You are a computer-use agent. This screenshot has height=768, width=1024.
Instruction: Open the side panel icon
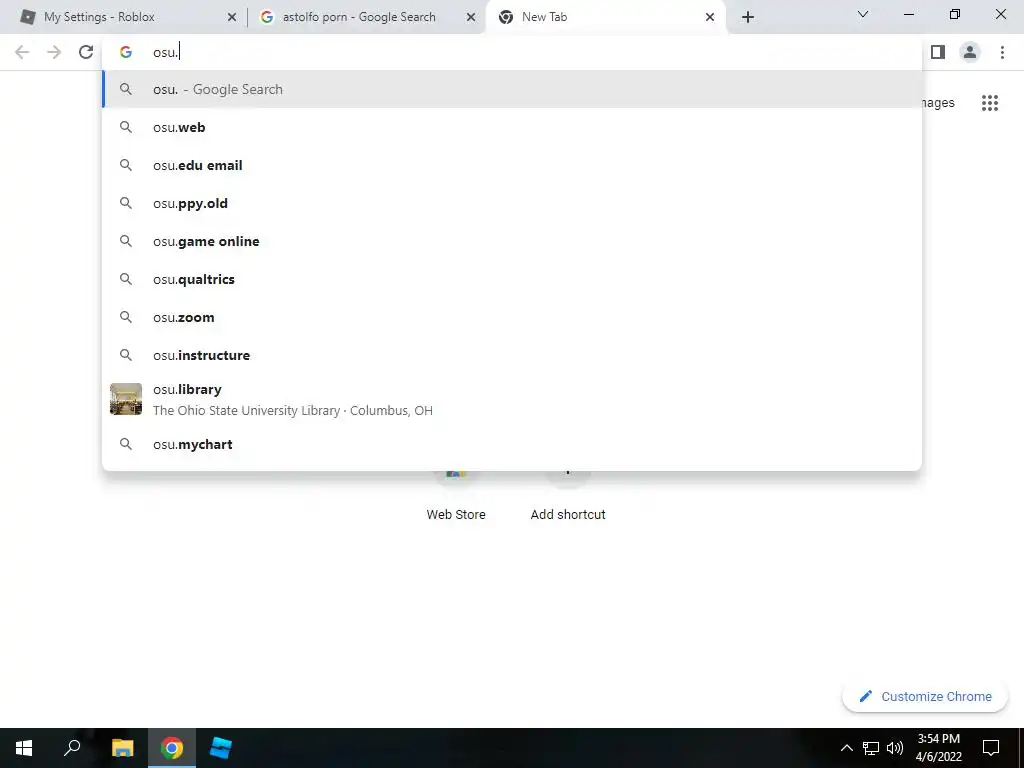(x=938, y=52)
